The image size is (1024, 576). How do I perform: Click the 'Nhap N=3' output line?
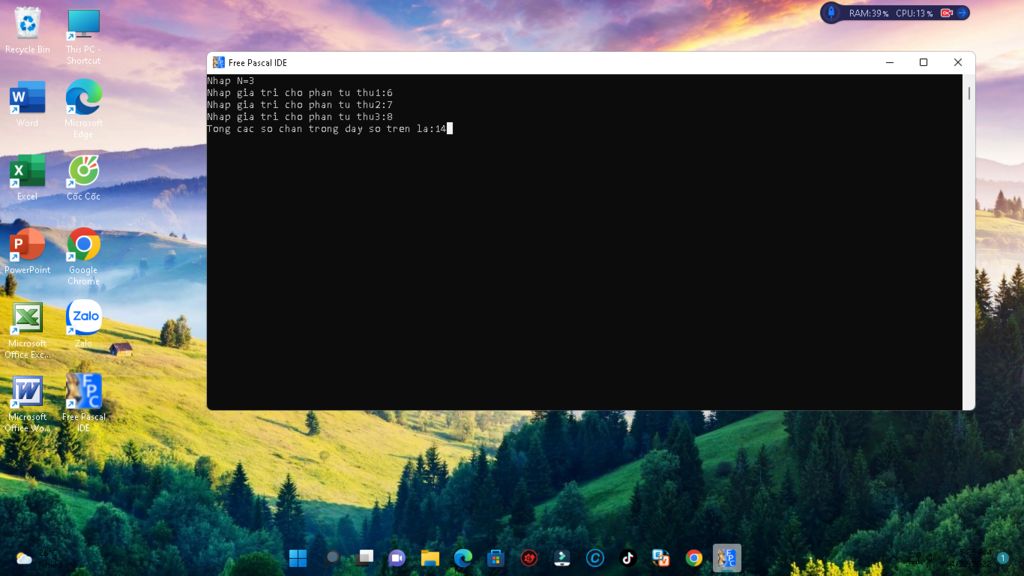tap(231, 80)
